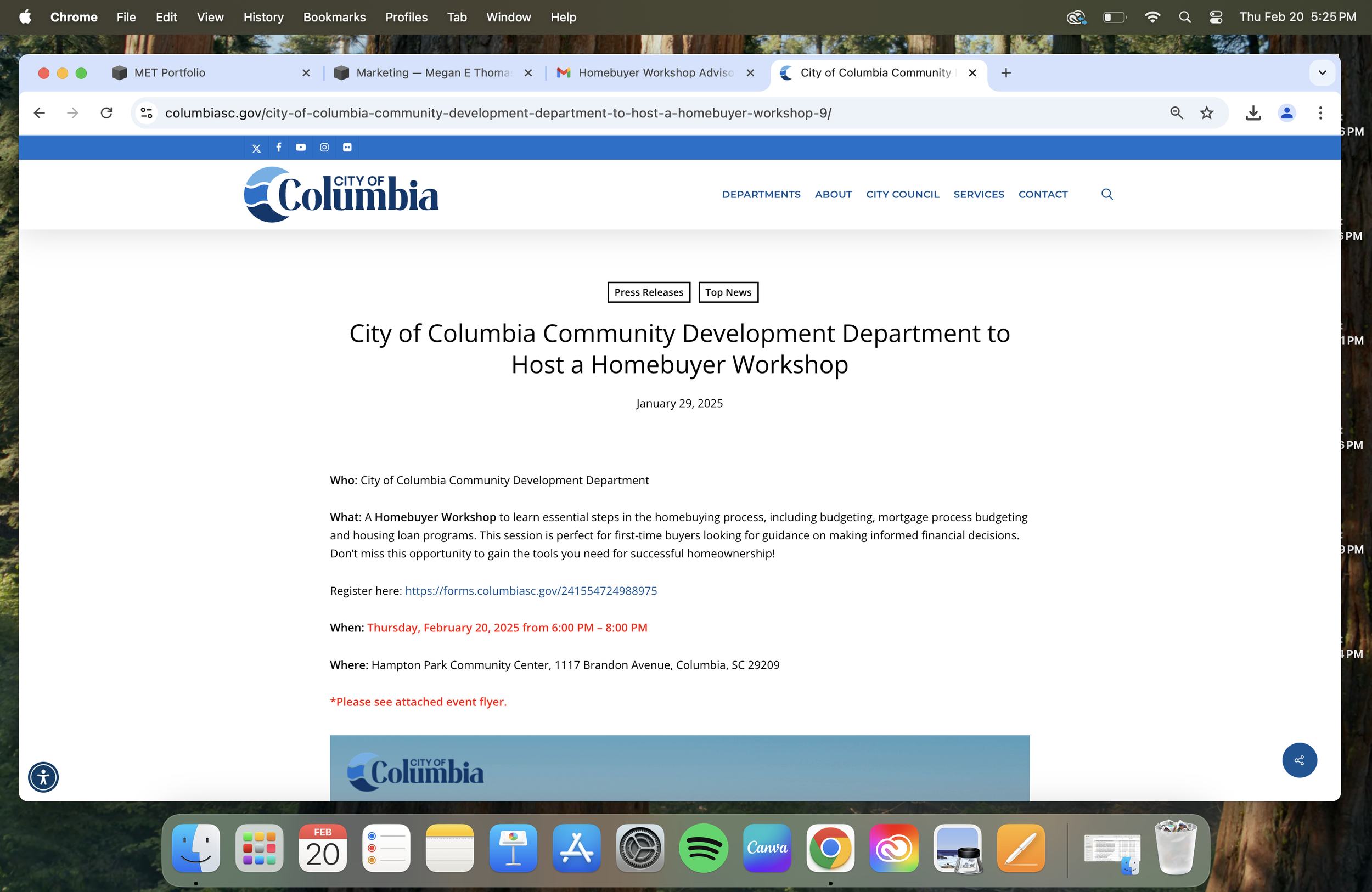Open the workshop registration form link

[530, 591]
